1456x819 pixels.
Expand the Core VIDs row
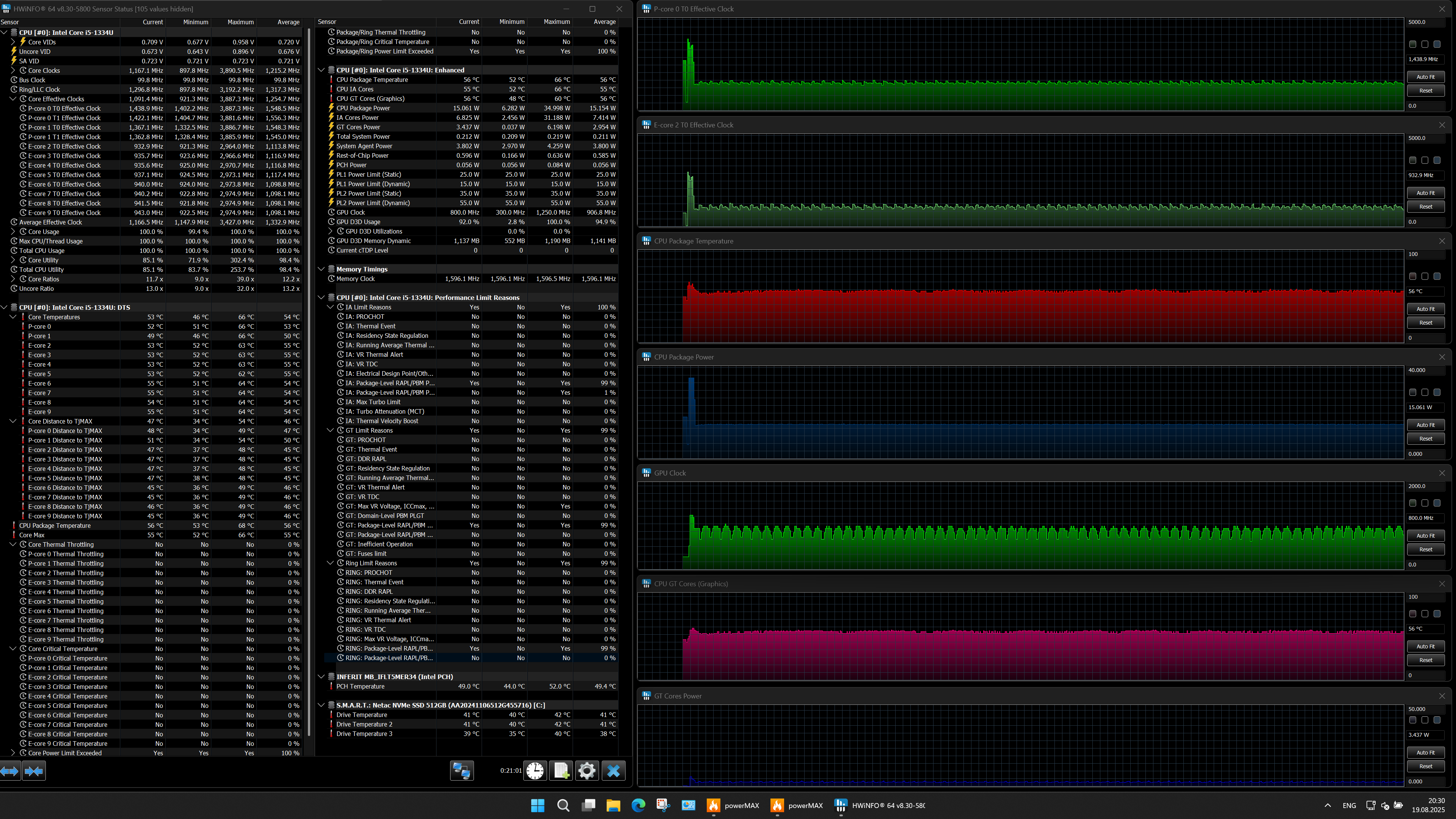point(13,42)
